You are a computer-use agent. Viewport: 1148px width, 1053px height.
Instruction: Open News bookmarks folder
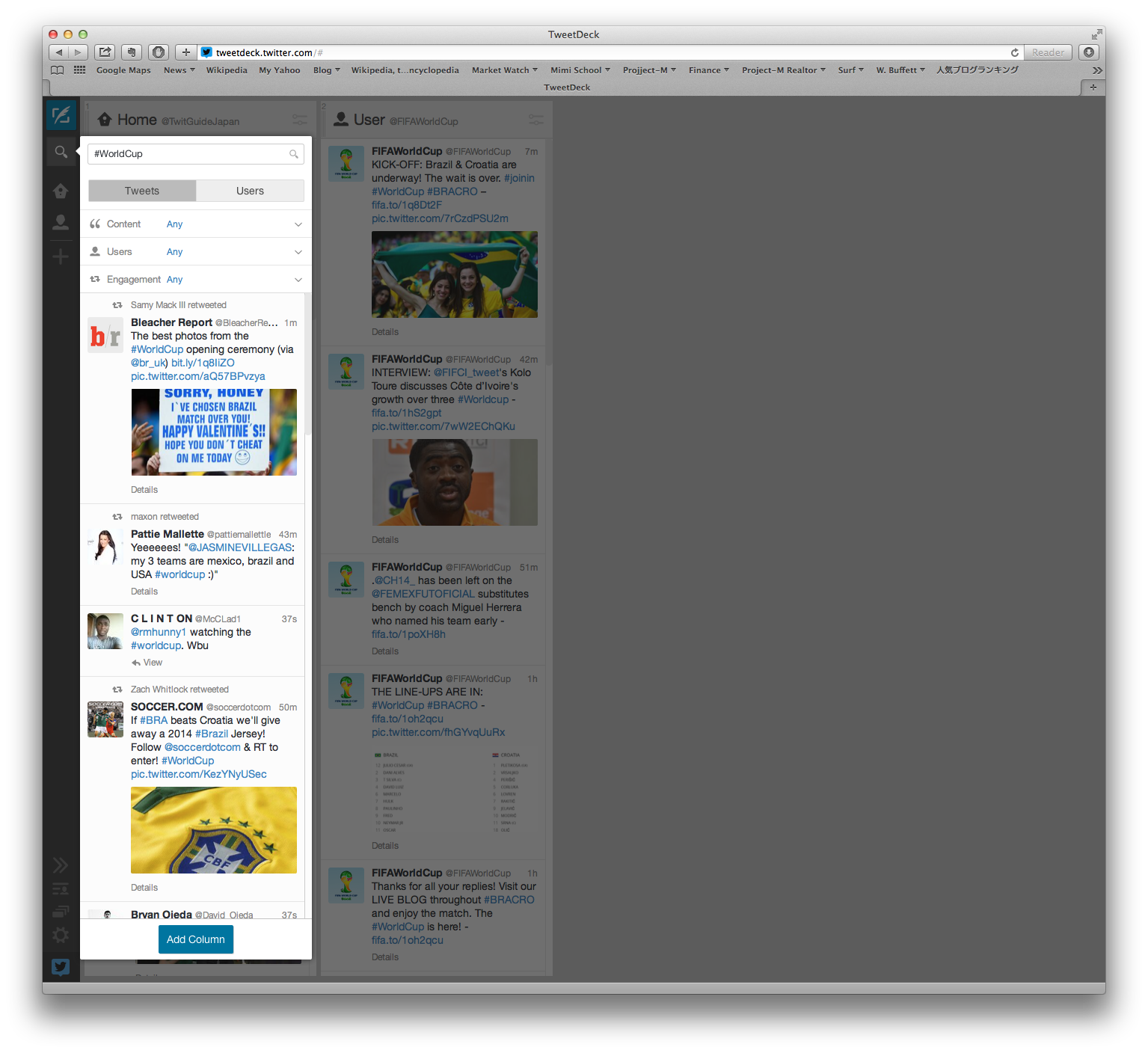click(179, 70)
